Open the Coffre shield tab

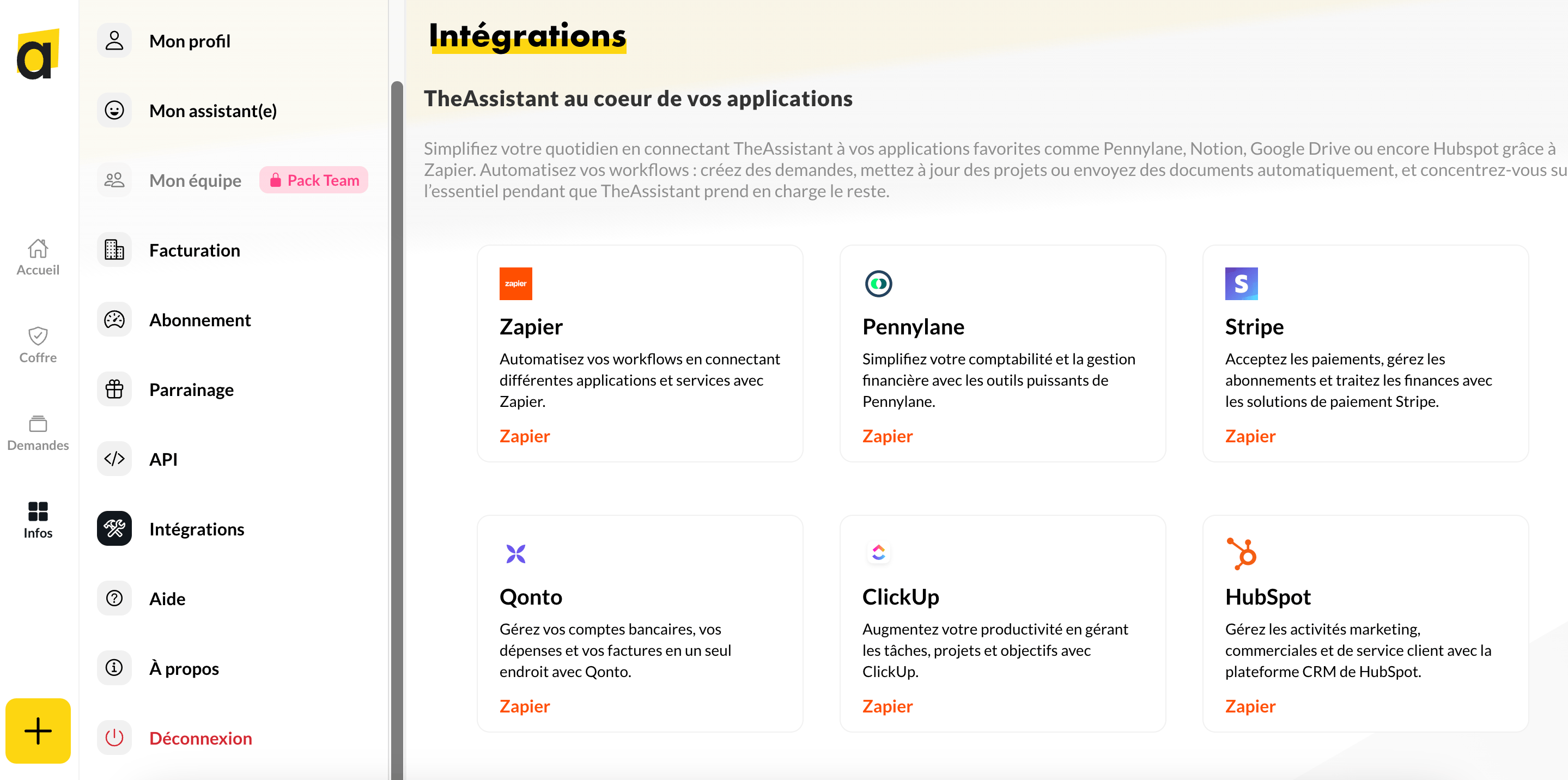(38, 345)
